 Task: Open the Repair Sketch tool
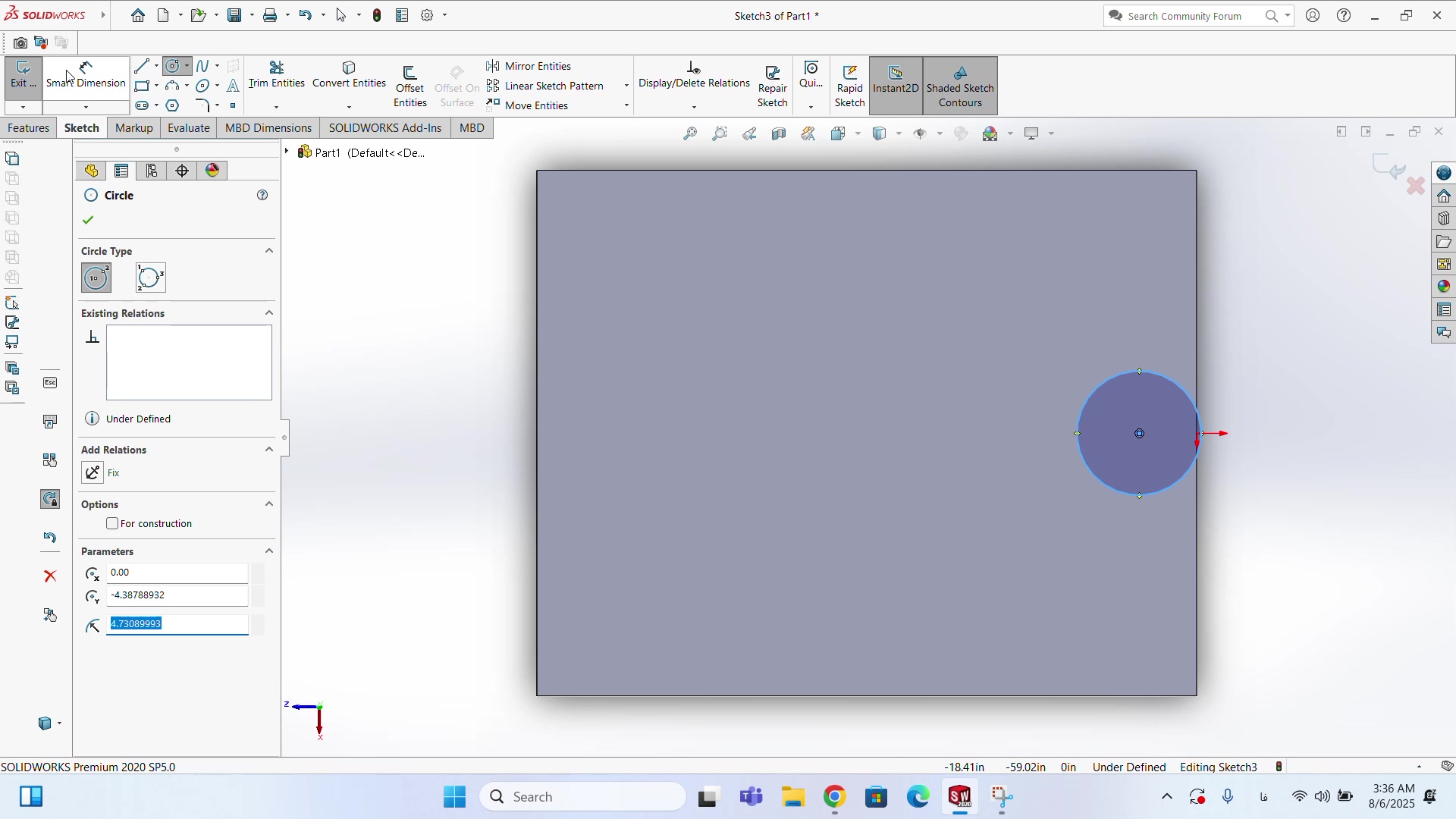pos(772,86)
